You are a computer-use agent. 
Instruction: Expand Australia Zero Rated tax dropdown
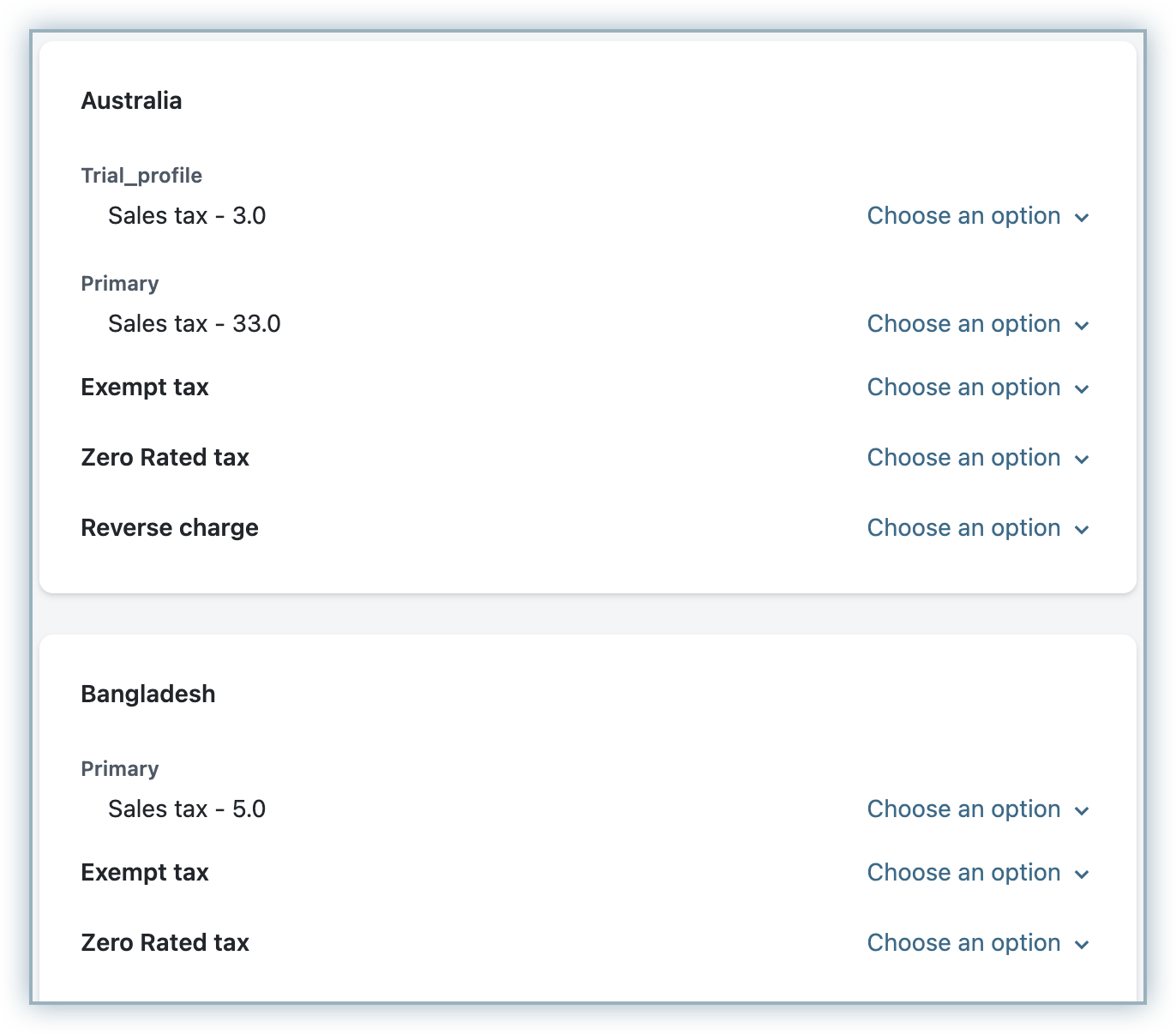[x=977, y=458]
